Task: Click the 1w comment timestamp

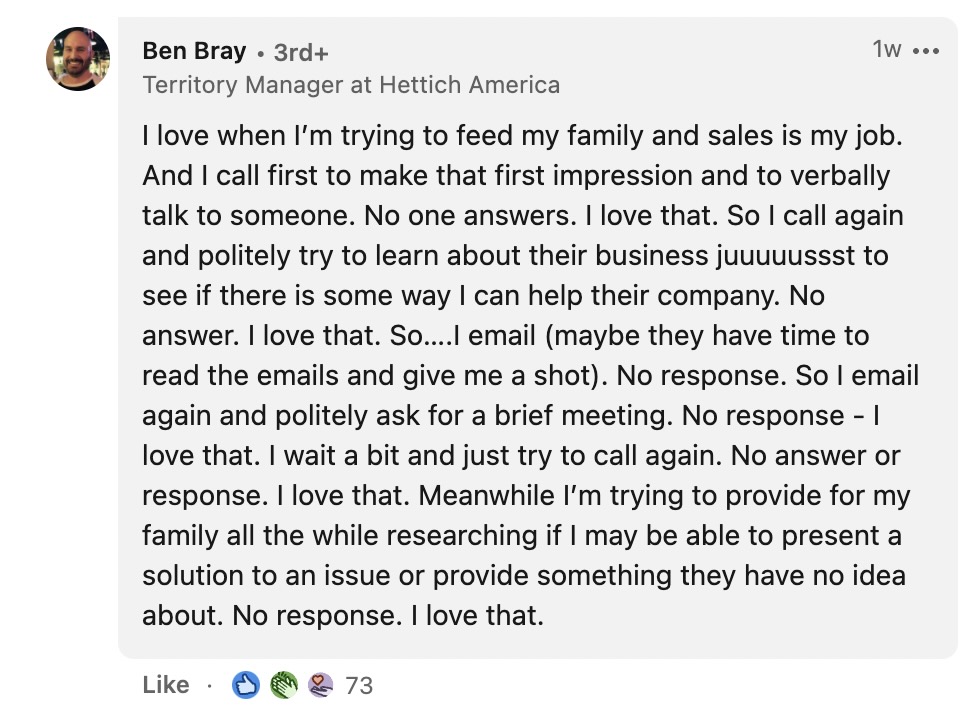Action: [x=886, y=49]
